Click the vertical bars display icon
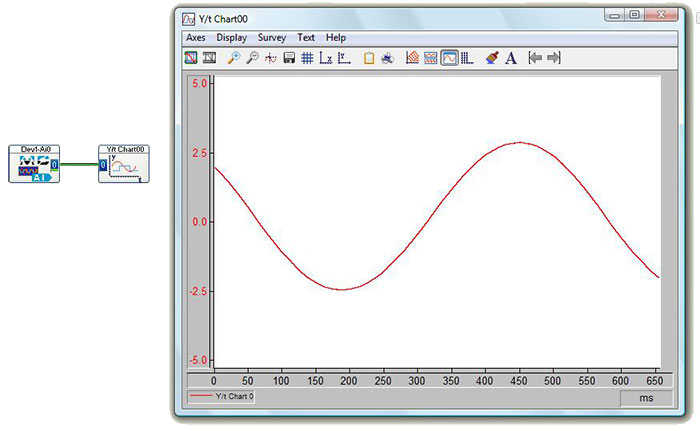 467,58
